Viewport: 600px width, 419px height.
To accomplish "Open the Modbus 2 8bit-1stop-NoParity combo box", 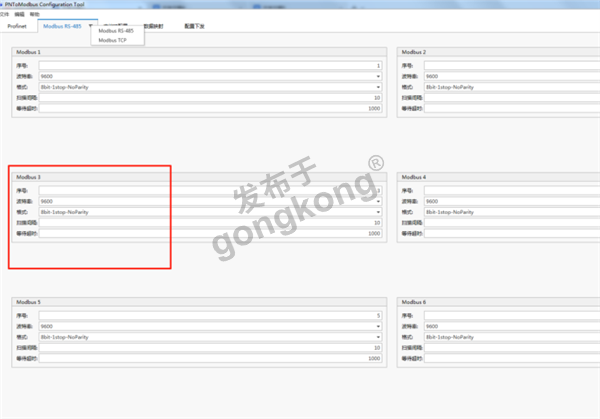I will click(x=512, y=87).
